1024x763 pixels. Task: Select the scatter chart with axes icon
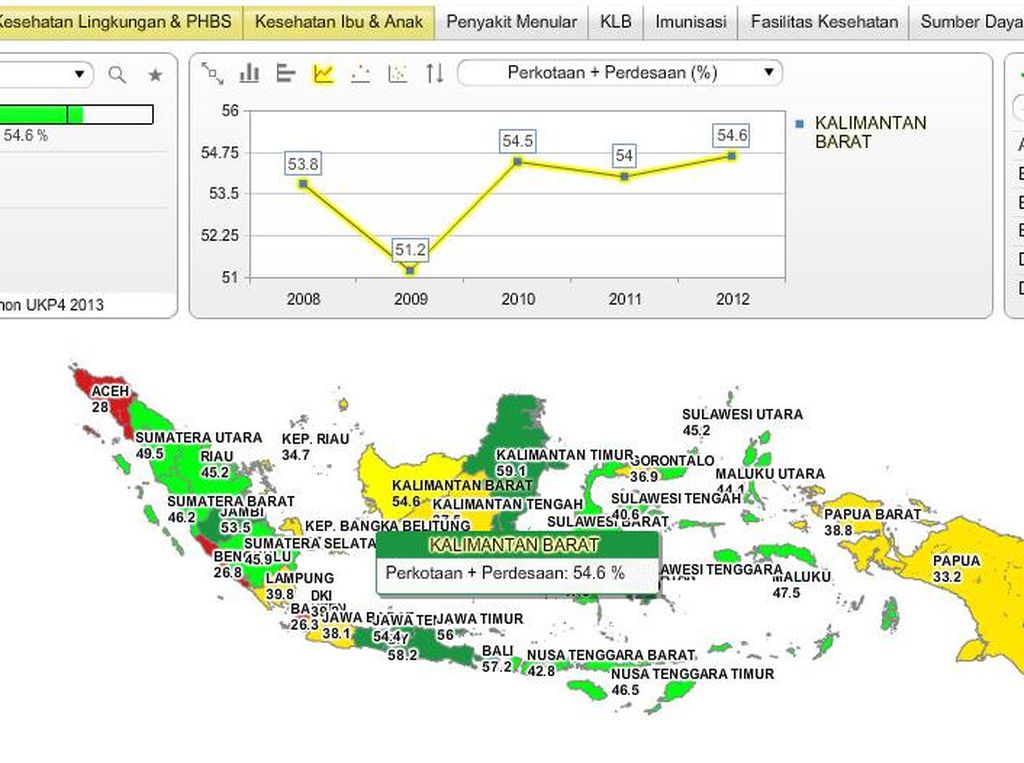pos(398,73)
